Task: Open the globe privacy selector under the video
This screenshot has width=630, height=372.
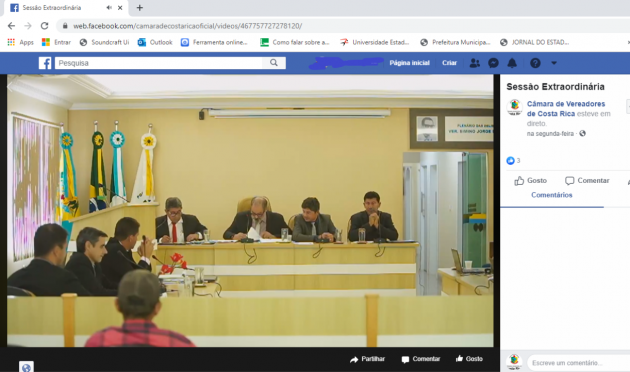Action: tap(26, 367)
